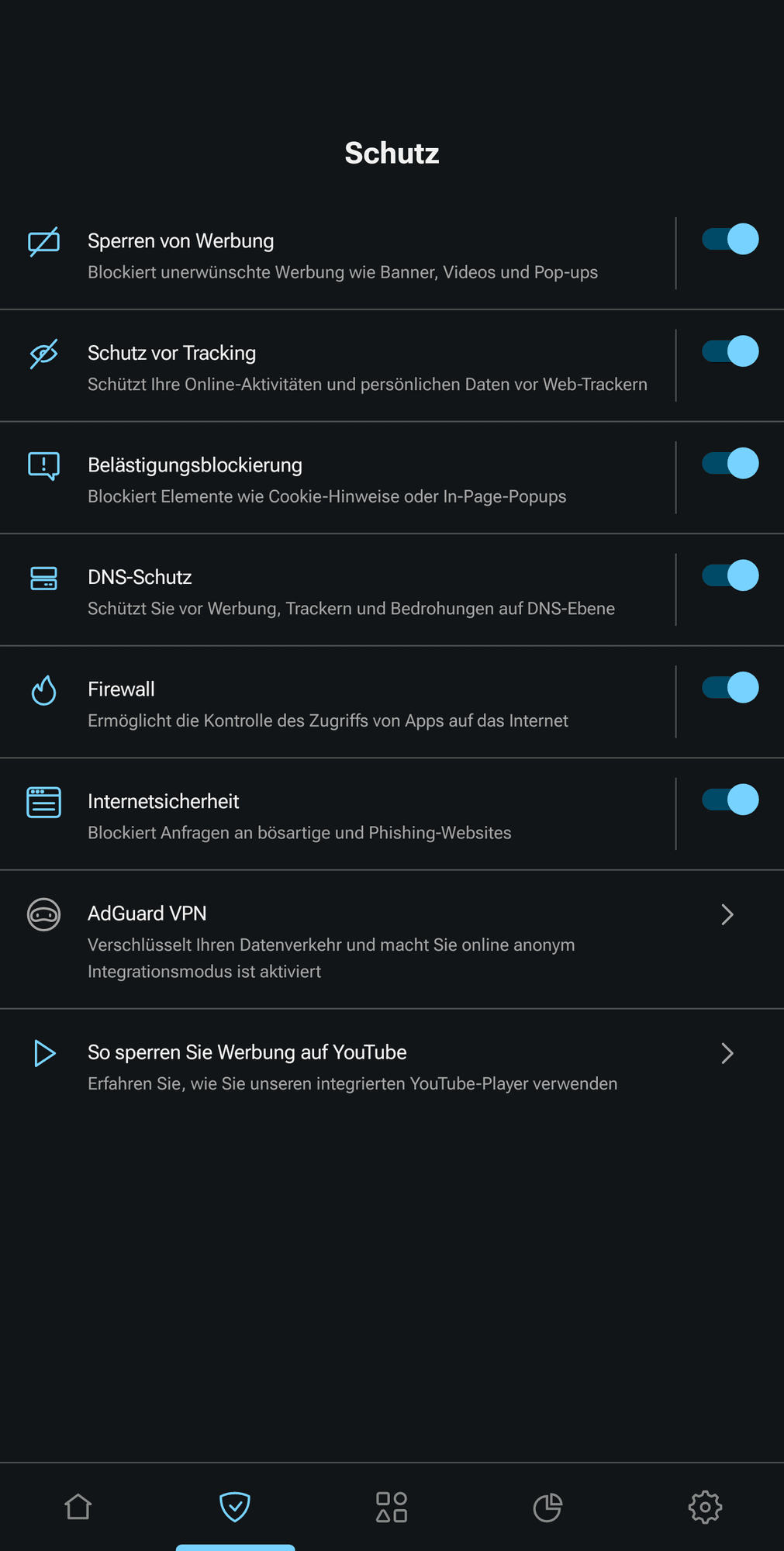This screenshot has width=784, height=1551.
Task: Open Belästigungsblockierung settings by its title
Action: pyautogui.click(x=195, y=465)
